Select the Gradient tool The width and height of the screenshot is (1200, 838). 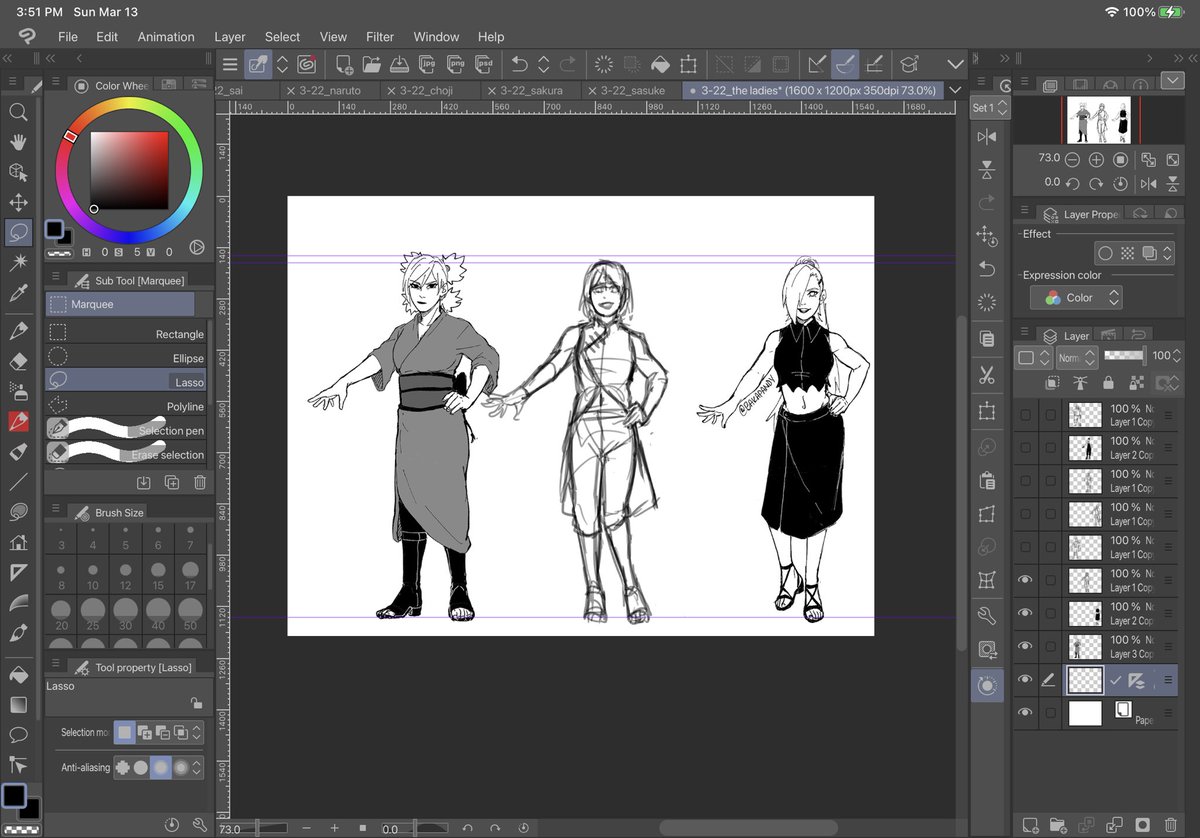[x=18, y=705]
